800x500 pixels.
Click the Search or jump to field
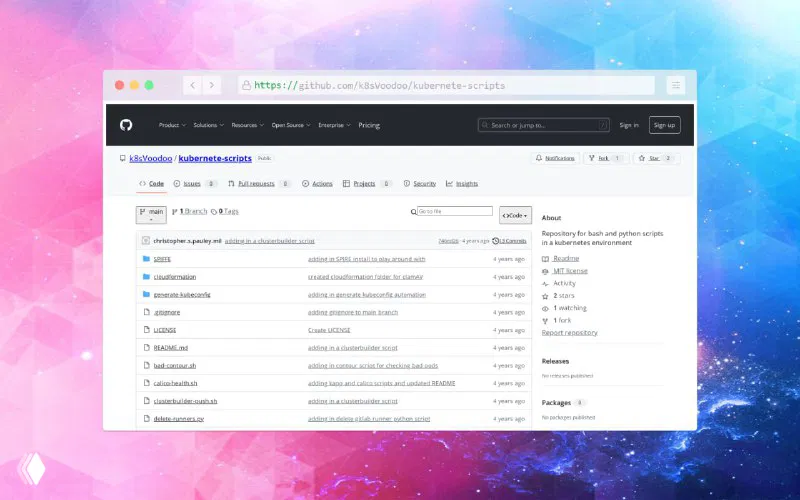pos(543,125)
